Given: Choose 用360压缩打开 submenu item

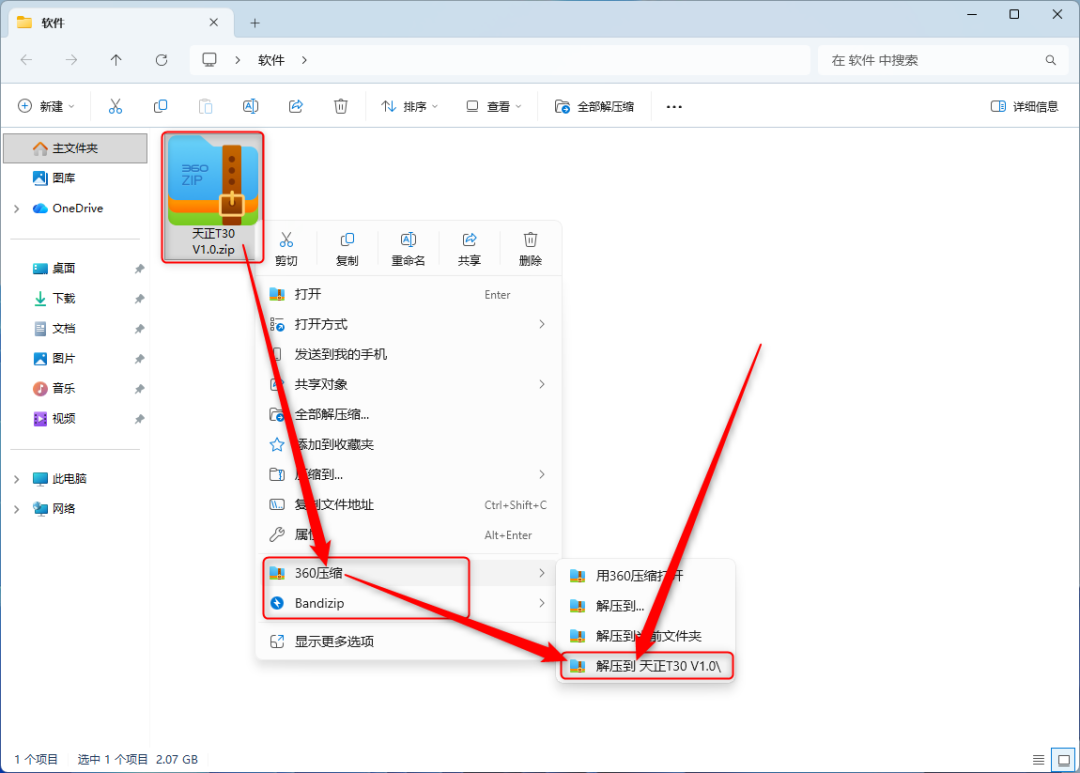Looking at the screenshot, I should point(646,576).
